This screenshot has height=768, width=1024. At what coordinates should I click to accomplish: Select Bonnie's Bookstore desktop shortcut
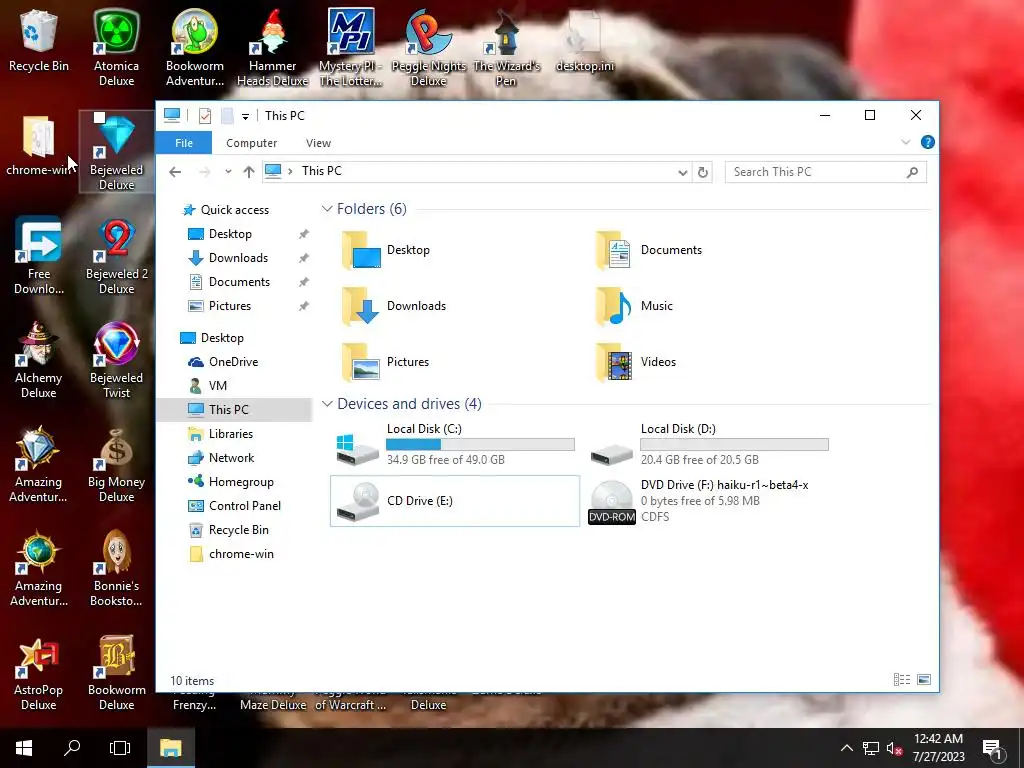[x=116, y=568]
